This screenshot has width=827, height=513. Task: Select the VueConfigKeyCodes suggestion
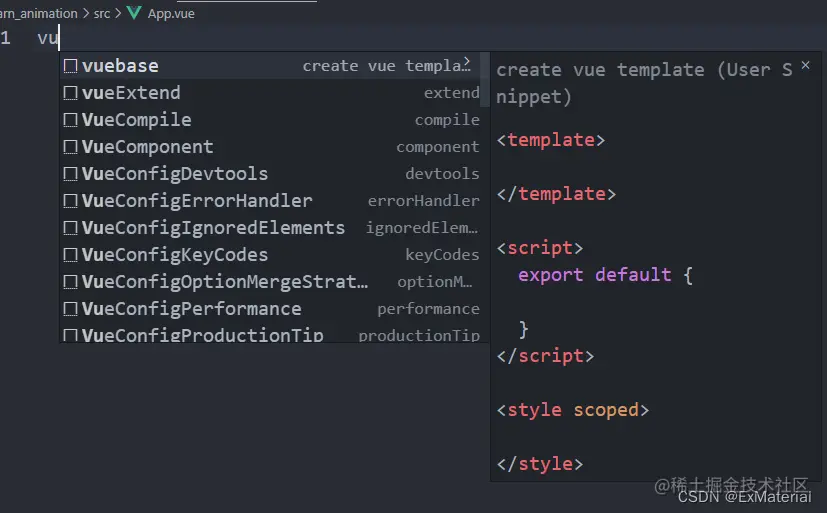pyautogui.click(x=270, y=255)
